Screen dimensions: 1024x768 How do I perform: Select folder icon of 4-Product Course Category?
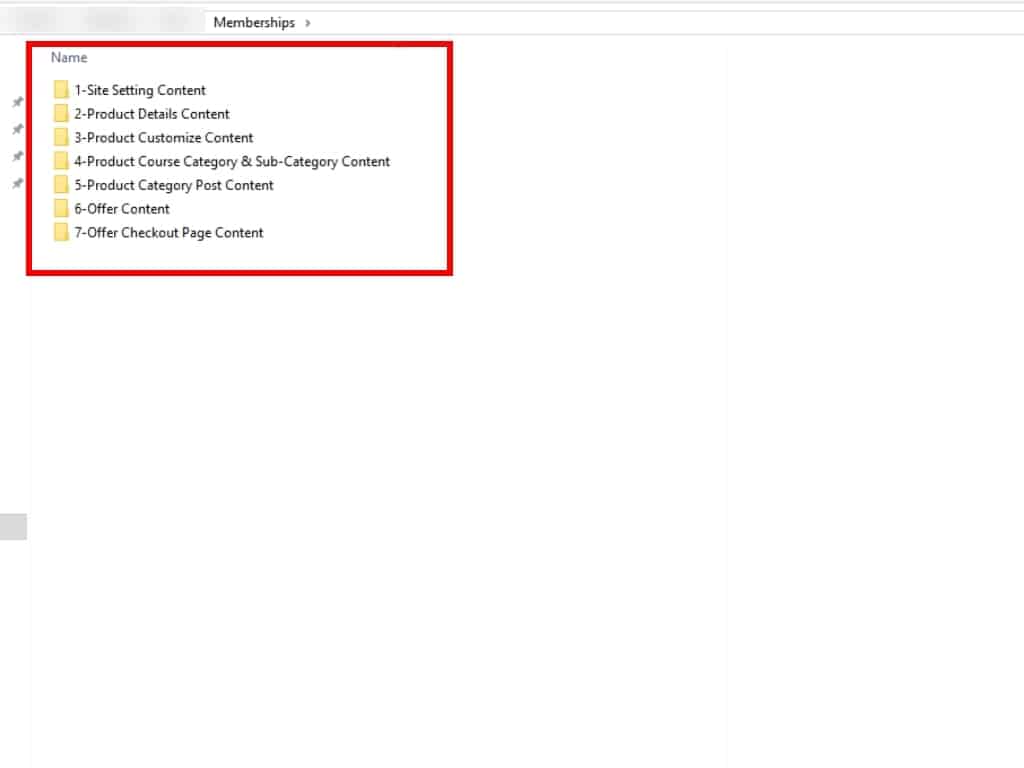[x=62, y=161]
